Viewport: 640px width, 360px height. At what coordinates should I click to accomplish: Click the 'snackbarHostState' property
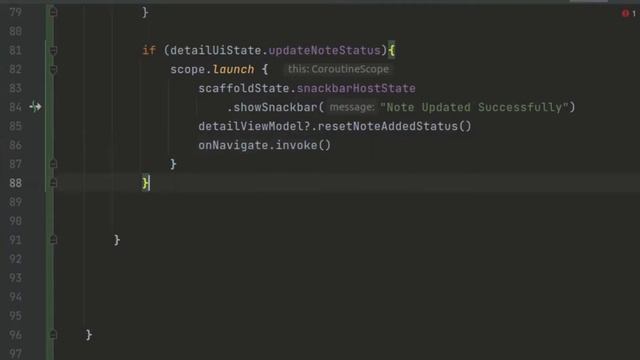click(x=356, y=88)
